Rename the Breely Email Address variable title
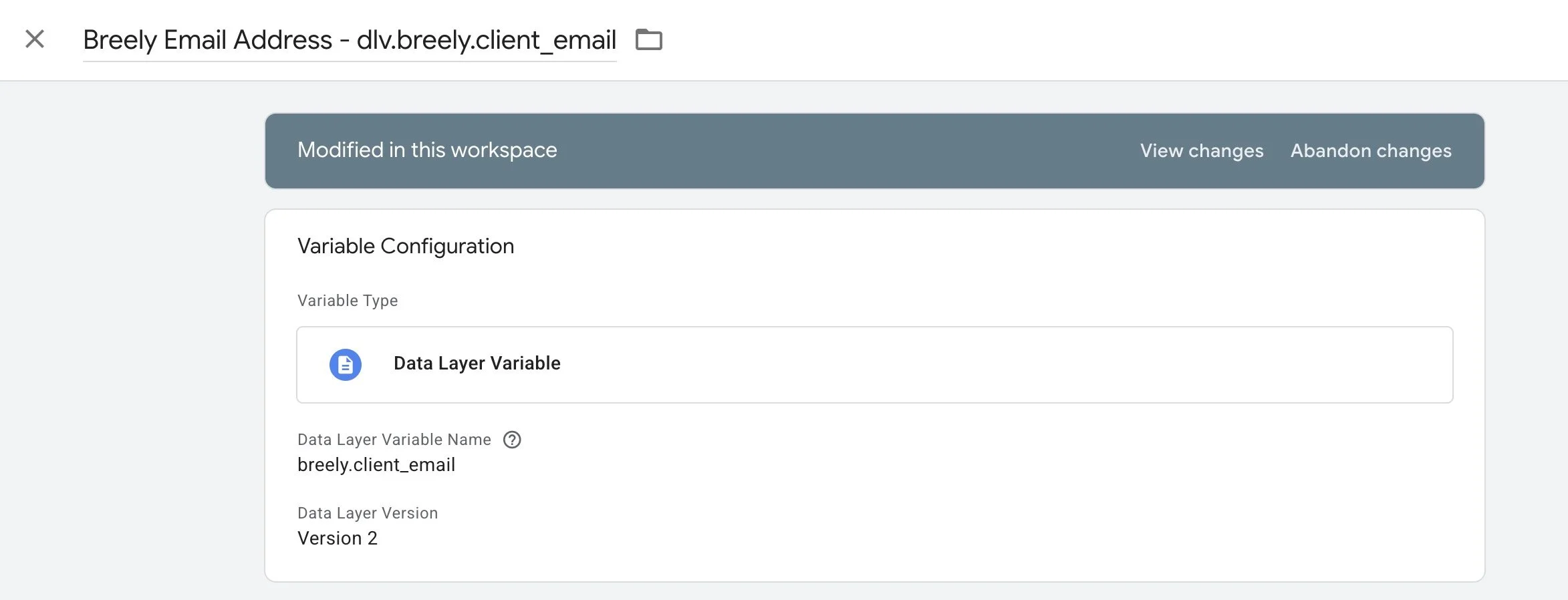This screenshot has width=1568, height=600. [349, 40]
